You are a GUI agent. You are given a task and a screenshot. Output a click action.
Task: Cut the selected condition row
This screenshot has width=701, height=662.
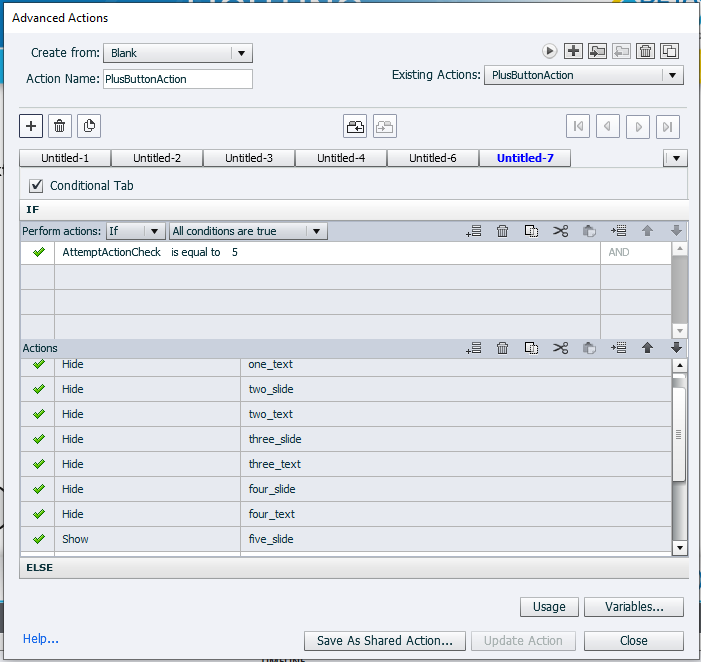tap(560, 231)
